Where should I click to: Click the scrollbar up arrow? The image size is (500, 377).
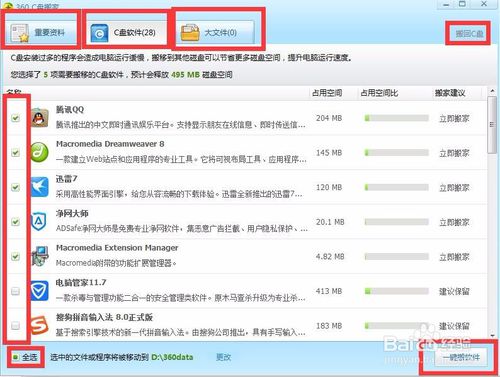tap(492, 91)
